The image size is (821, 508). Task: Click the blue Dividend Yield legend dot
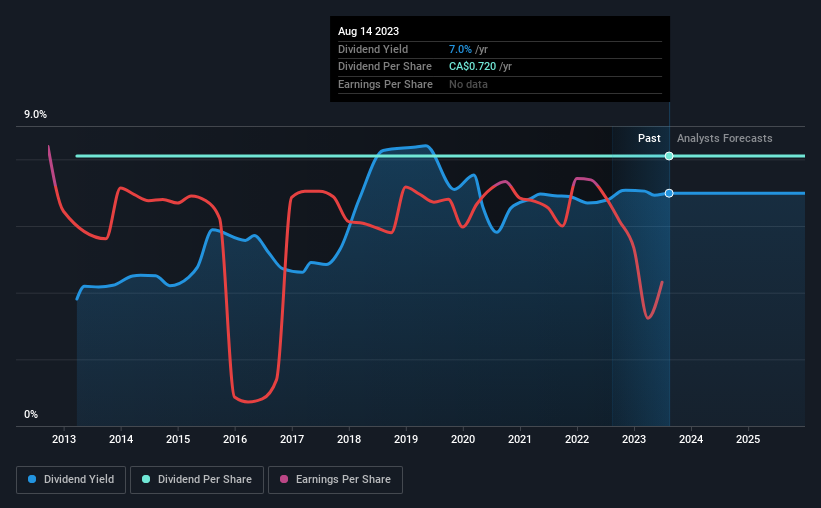click(x=32, y=479)
